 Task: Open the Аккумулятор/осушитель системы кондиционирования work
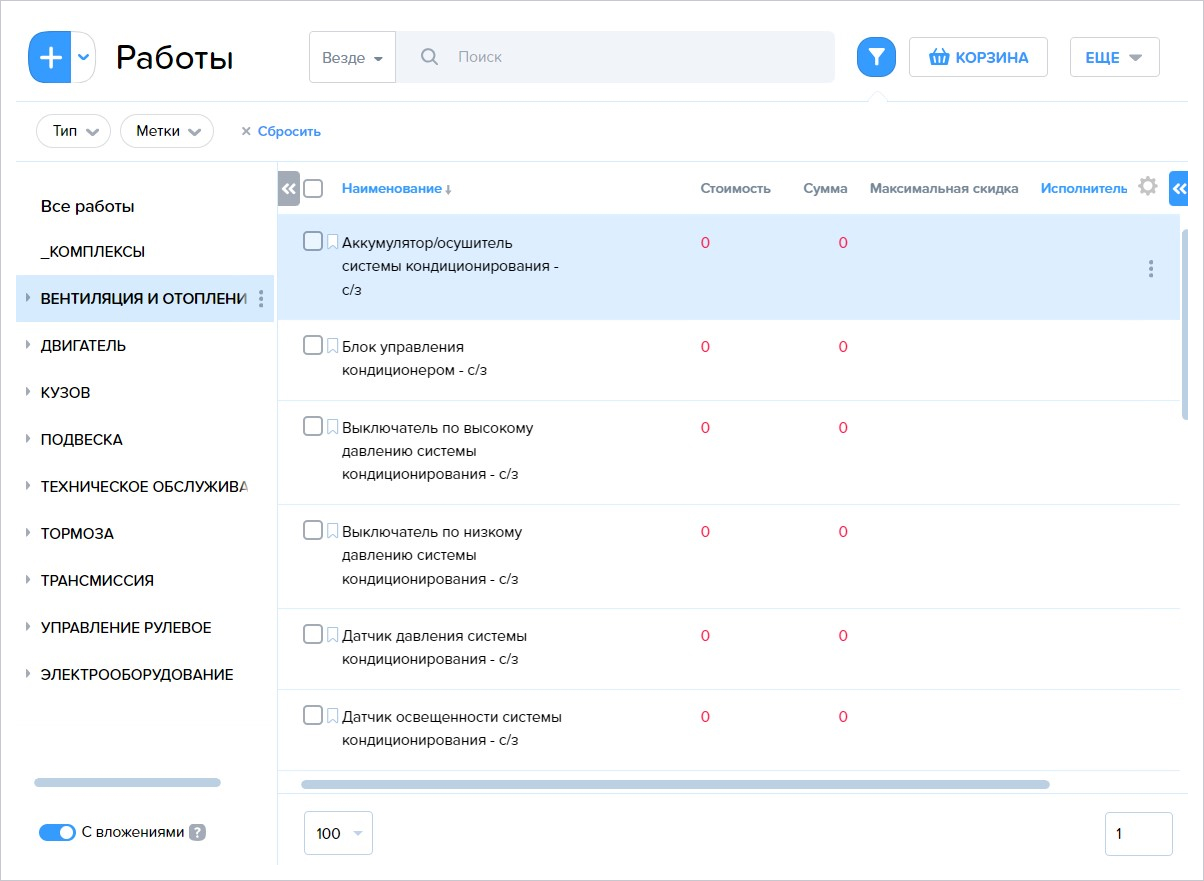(x=450, y=267)
